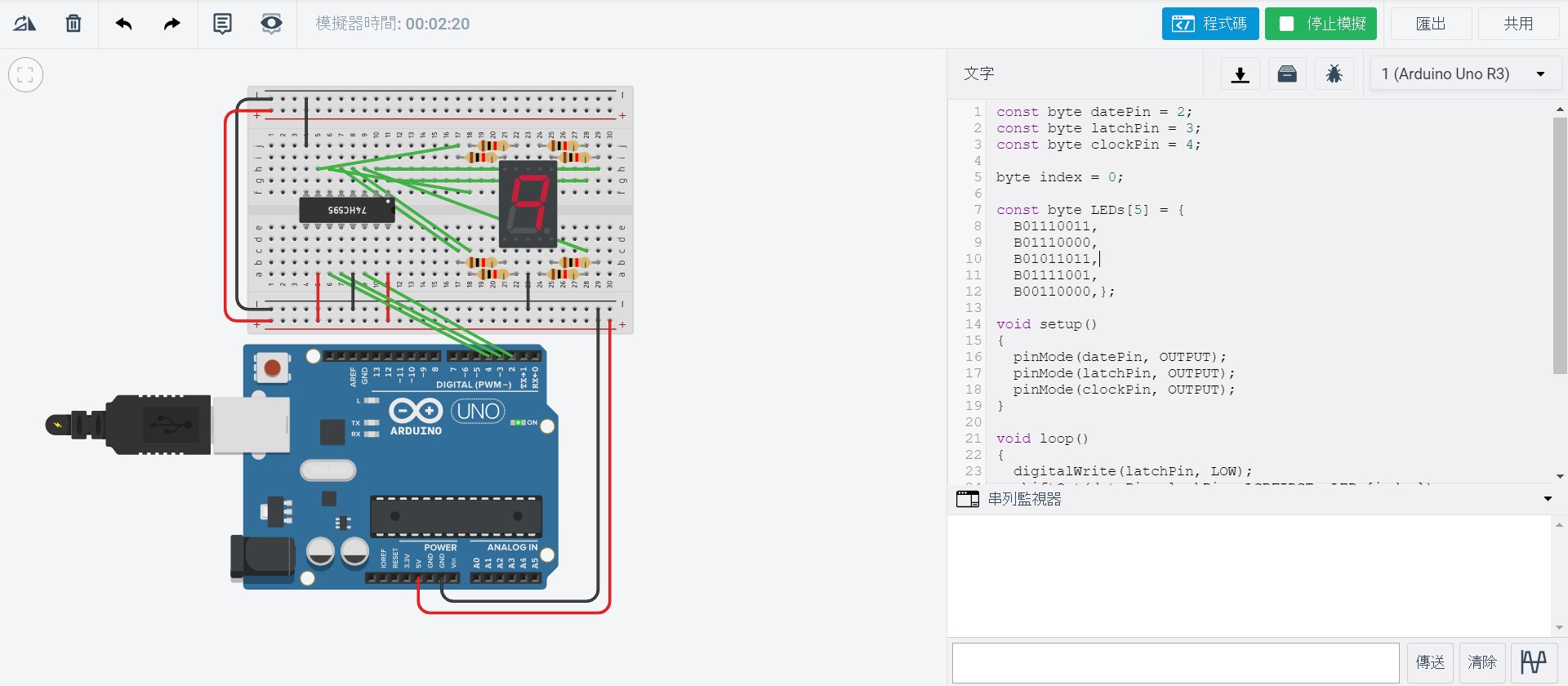Click the serial monitor window icon

pos(968,499)
